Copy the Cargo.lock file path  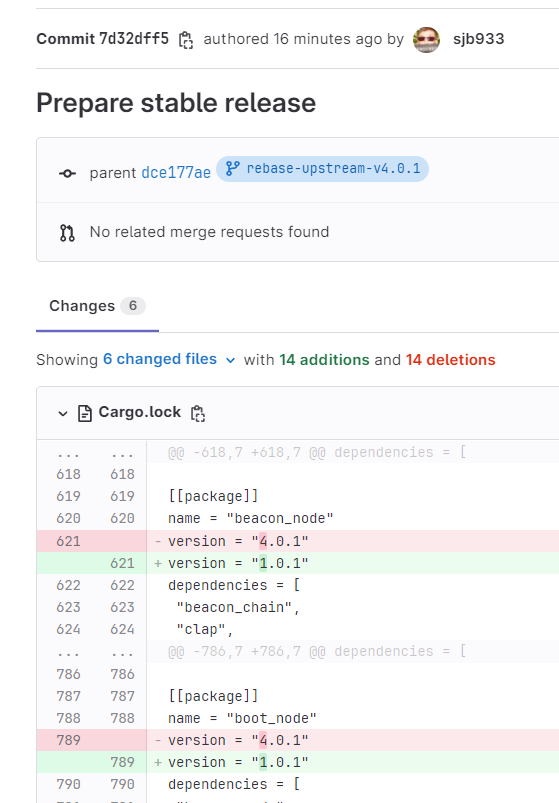pos(198,413)
